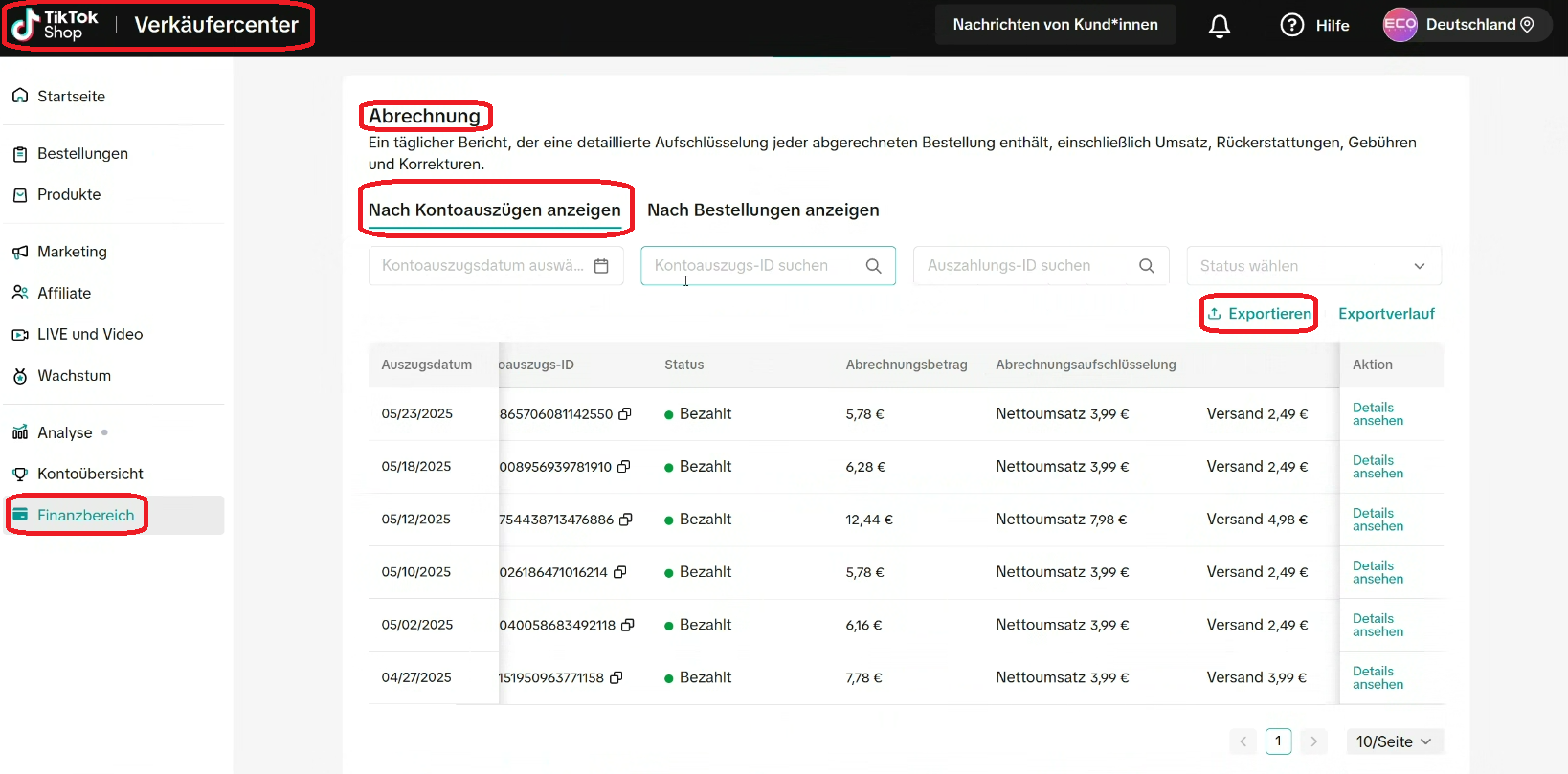Open Hilfe question mark icon
This screenshot has width=1568, height=774.
click(1291, 25)
